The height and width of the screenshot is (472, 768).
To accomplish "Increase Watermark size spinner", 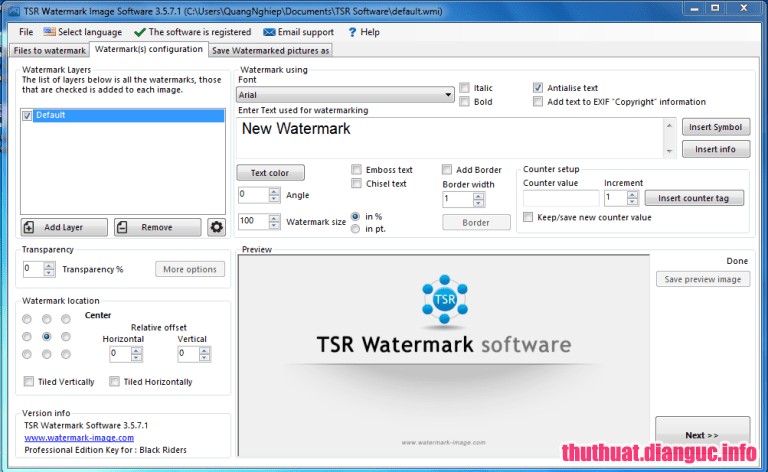I will pos(275,218).
